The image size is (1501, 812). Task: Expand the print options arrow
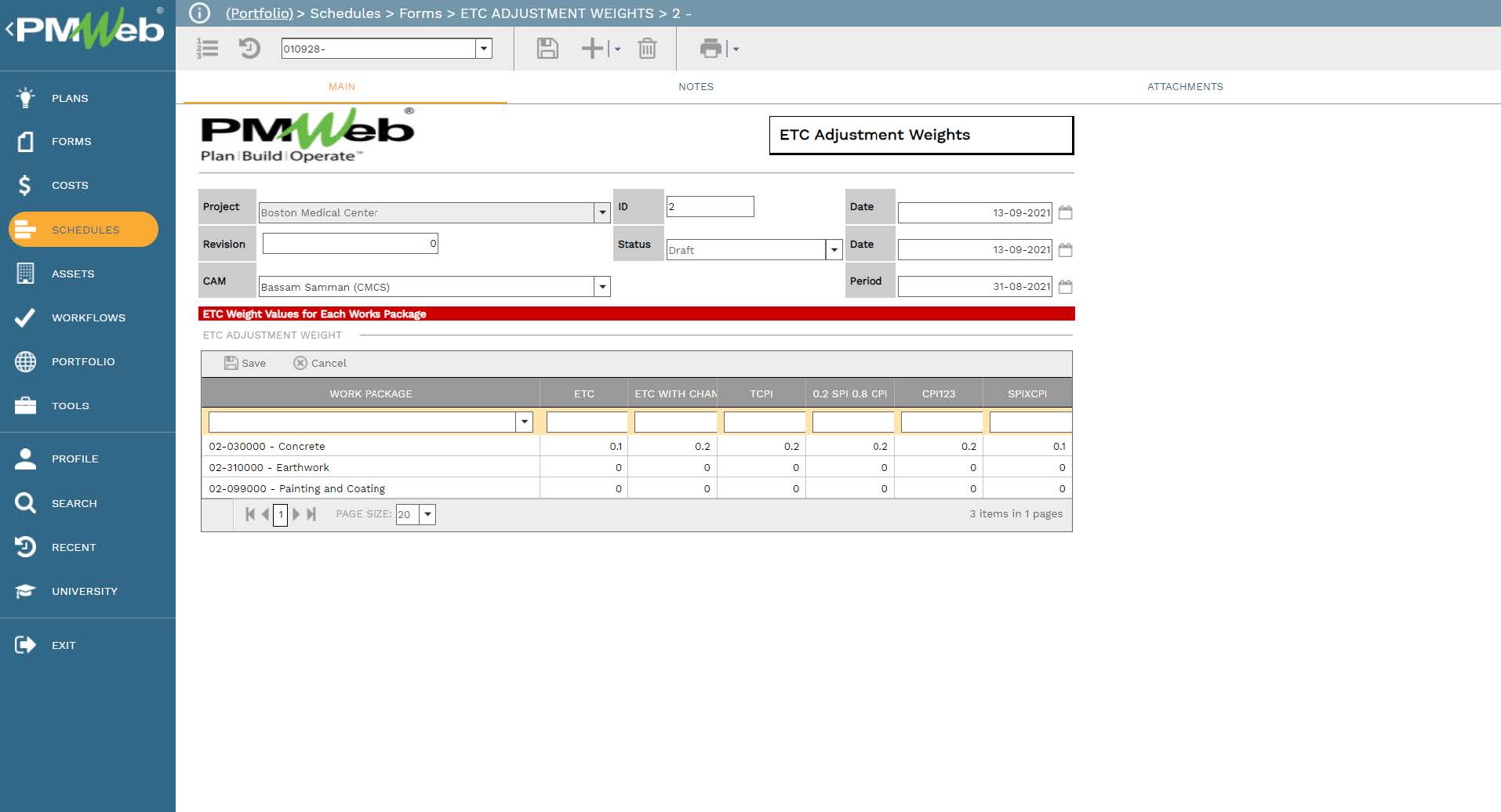pos(736,49)
